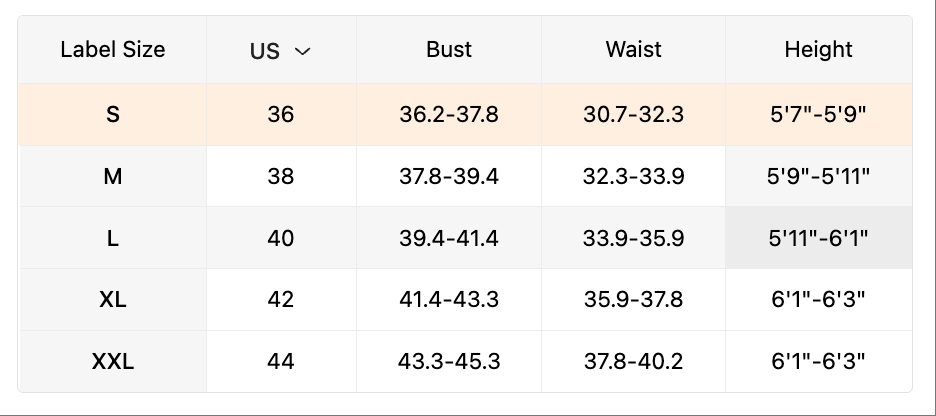Select the S label size row

tap(113, 114)
